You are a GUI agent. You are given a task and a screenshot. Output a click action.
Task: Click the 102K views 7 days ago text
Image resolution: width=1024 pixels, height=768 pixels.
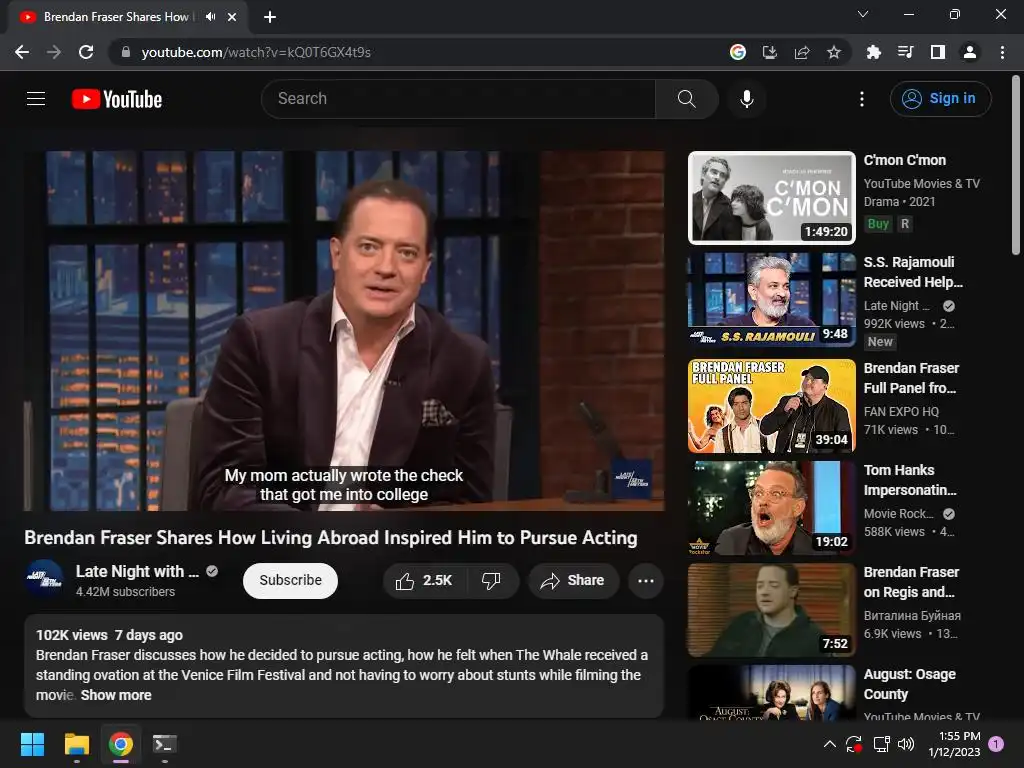click(x=109, y=635)
